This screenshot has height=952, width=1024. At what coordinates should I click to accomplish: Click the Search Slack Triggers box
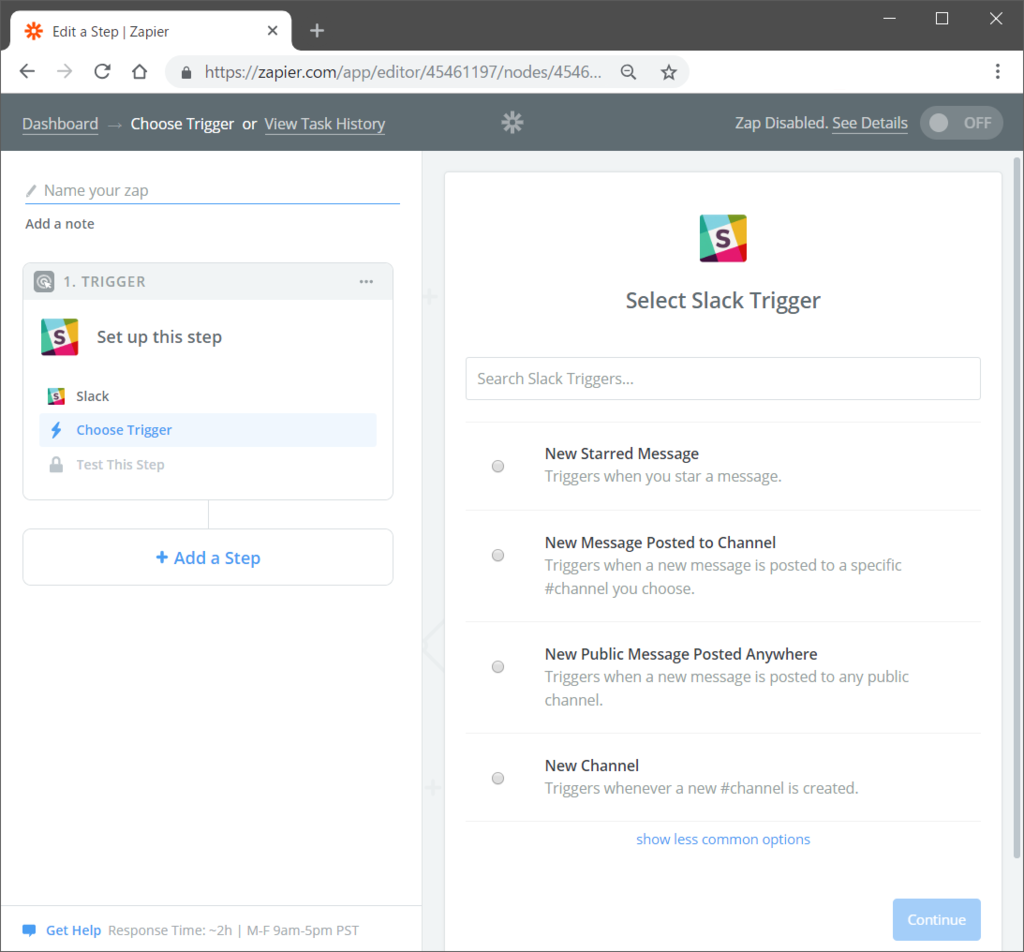(x=723, y=379)
